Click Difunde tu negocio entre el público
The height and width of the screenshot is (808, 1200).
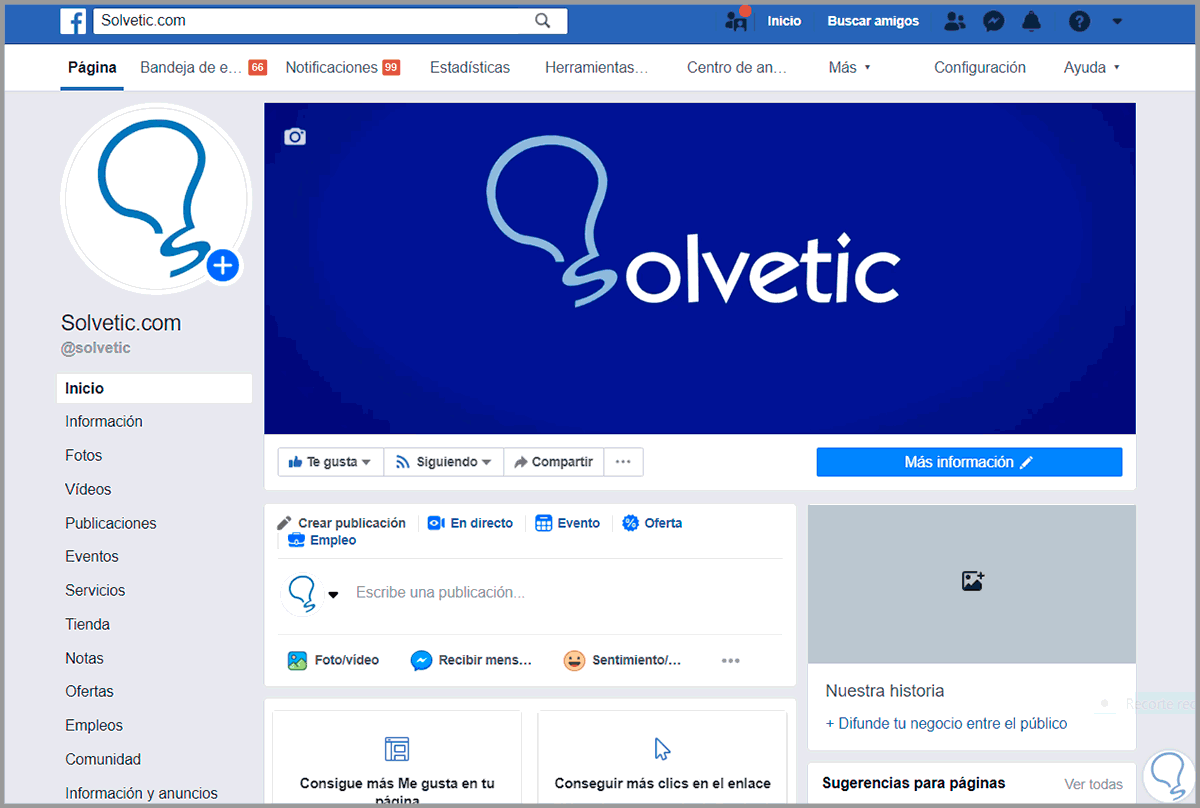946,724
